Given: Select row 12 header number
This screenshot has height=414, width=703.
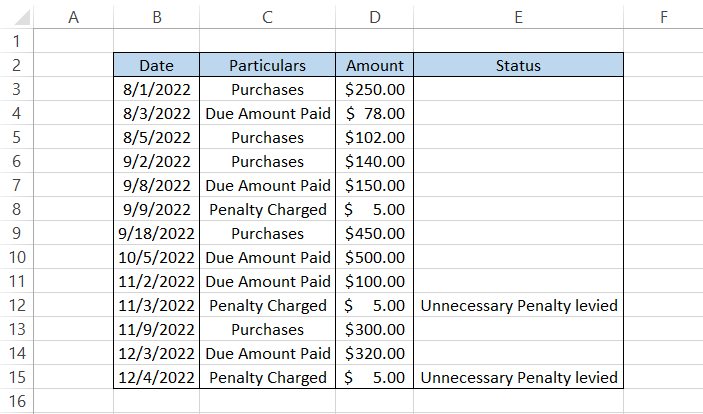Looking at the screenshot, I should point(15,306).
